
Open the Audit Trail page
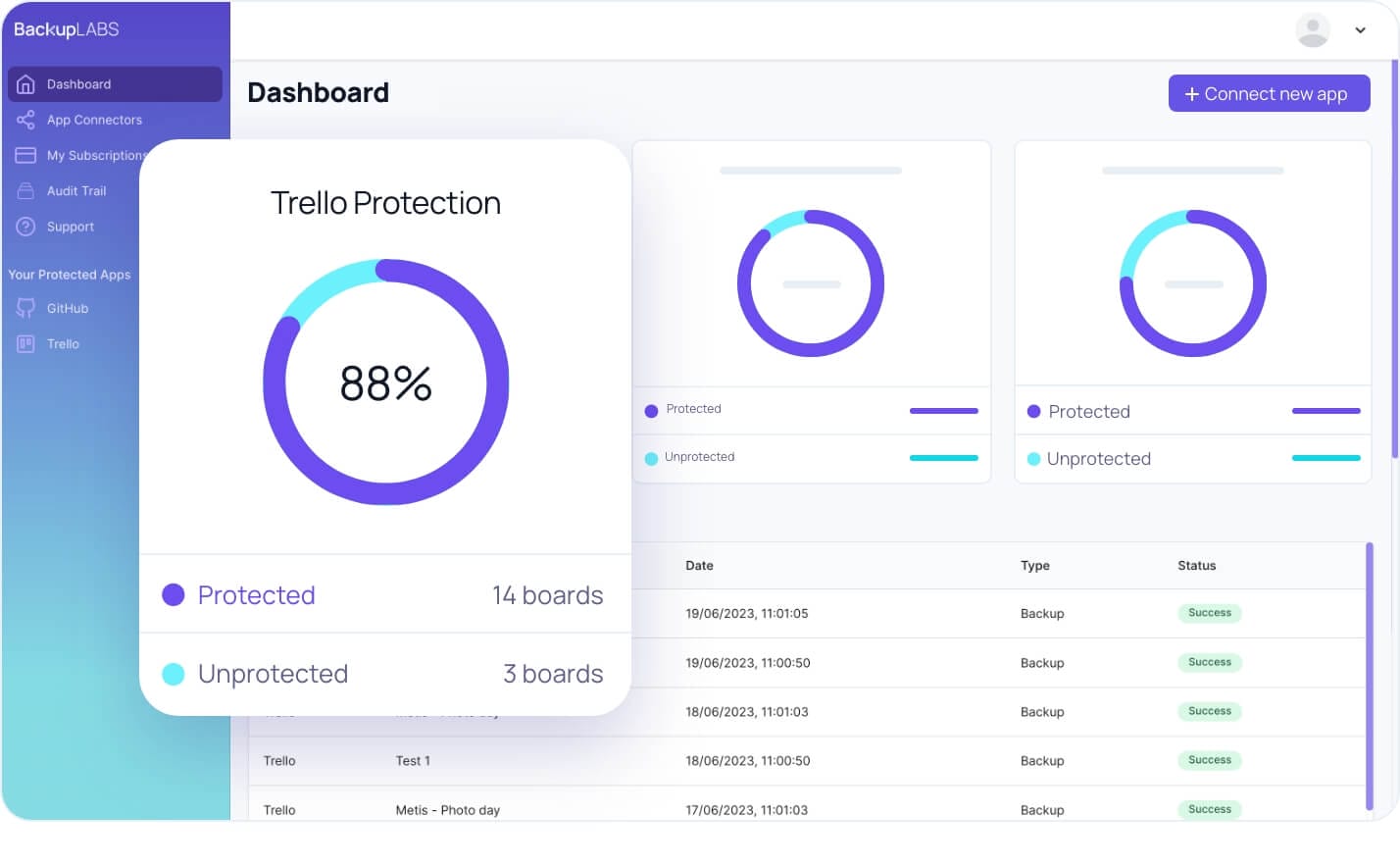(76, 190)
